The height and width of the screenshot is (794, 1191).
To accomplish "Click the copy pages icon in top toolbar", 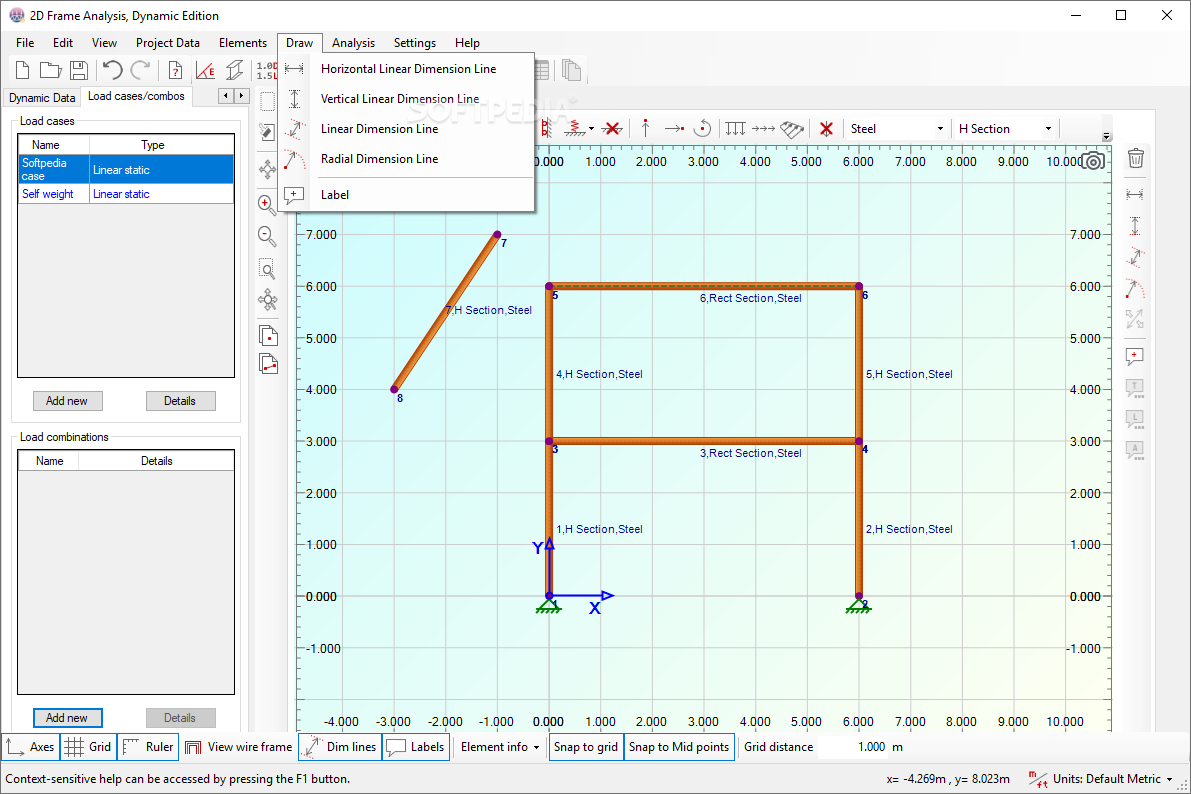I will click(571, 71).
